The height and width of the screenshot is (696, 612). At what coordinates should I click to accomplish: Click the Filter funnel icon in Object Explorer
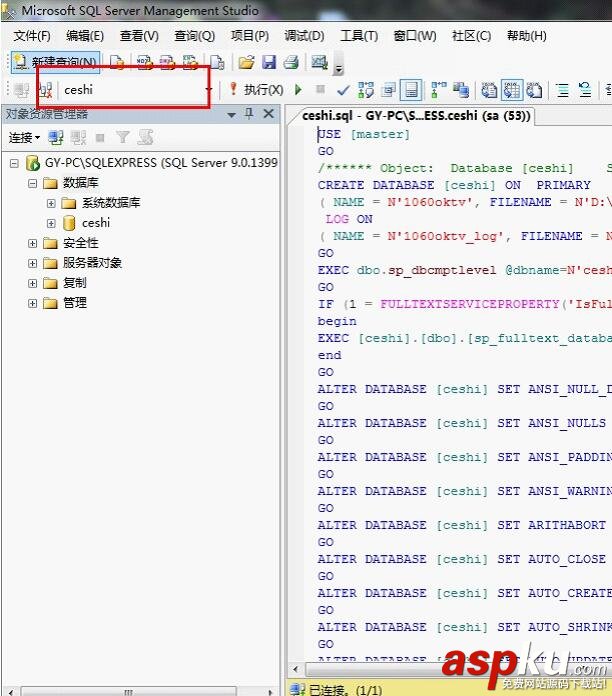(122, 138)
